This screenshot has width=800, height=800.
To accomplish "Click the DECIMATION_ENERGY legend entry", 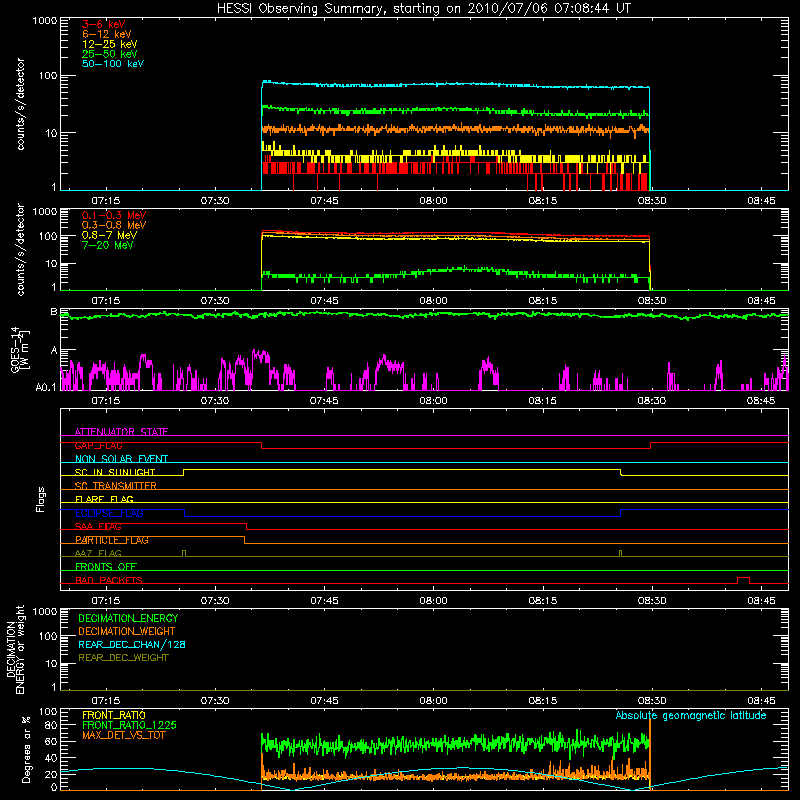I will (128, 618).
